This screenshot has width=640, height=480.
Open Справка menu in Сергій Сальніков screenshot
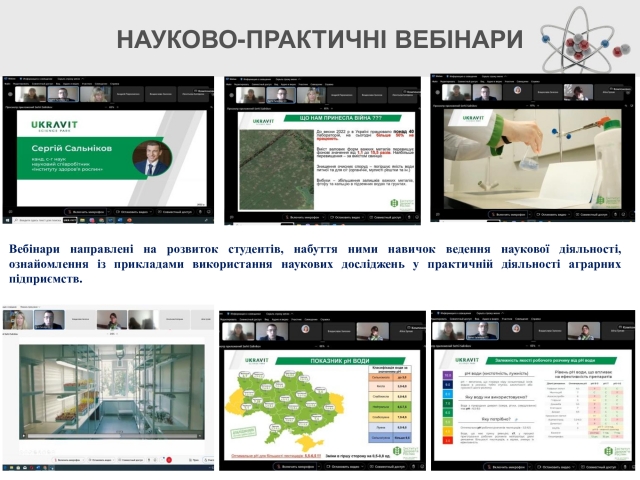(x=115, y=84)
